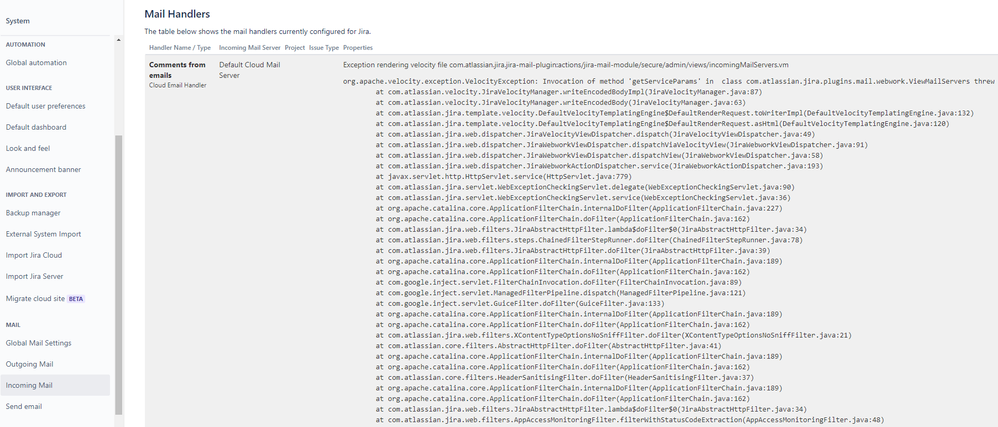Click the Issue Type column header
This screenshot has height=427, width=998.
(324, 48)
